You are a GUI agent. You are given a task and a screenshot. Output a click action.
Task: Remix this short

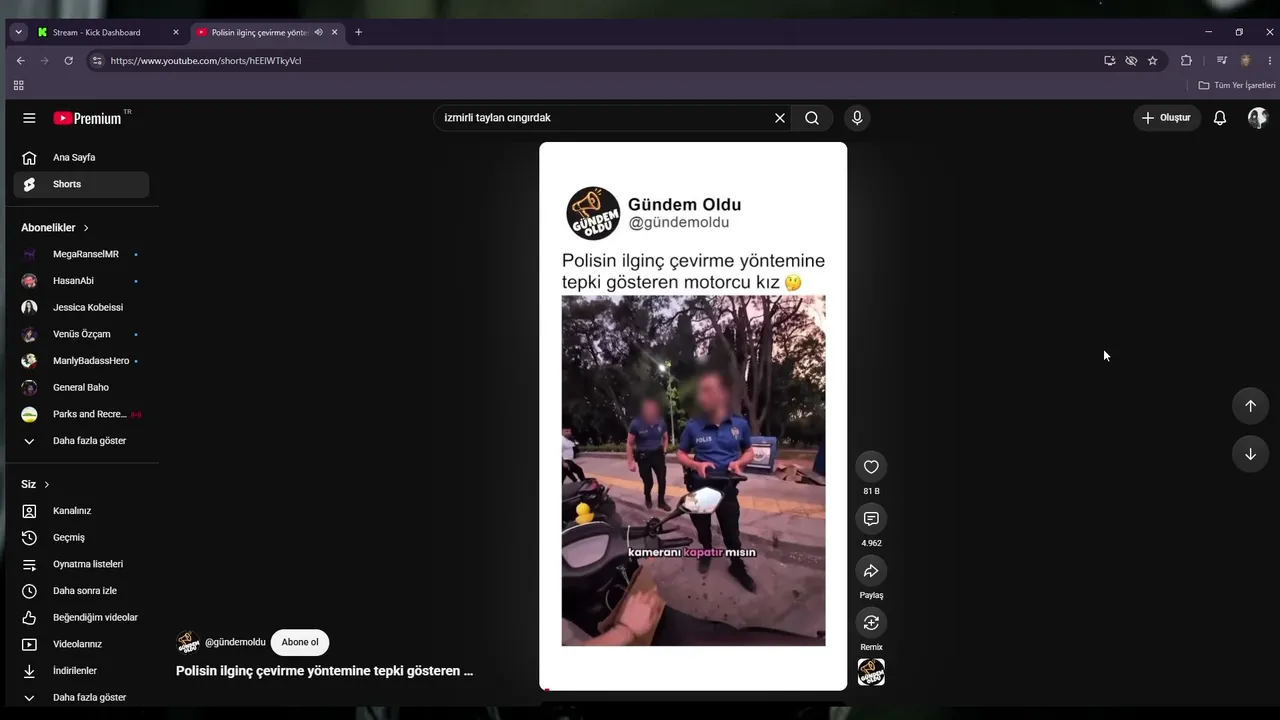click(871, 623)
